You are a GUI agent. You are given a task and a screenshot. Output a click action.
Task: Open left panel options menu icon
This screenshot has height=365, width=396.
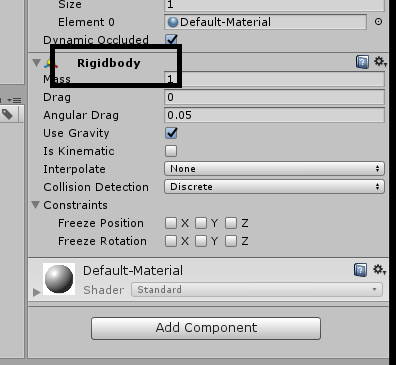click(14, 100)
